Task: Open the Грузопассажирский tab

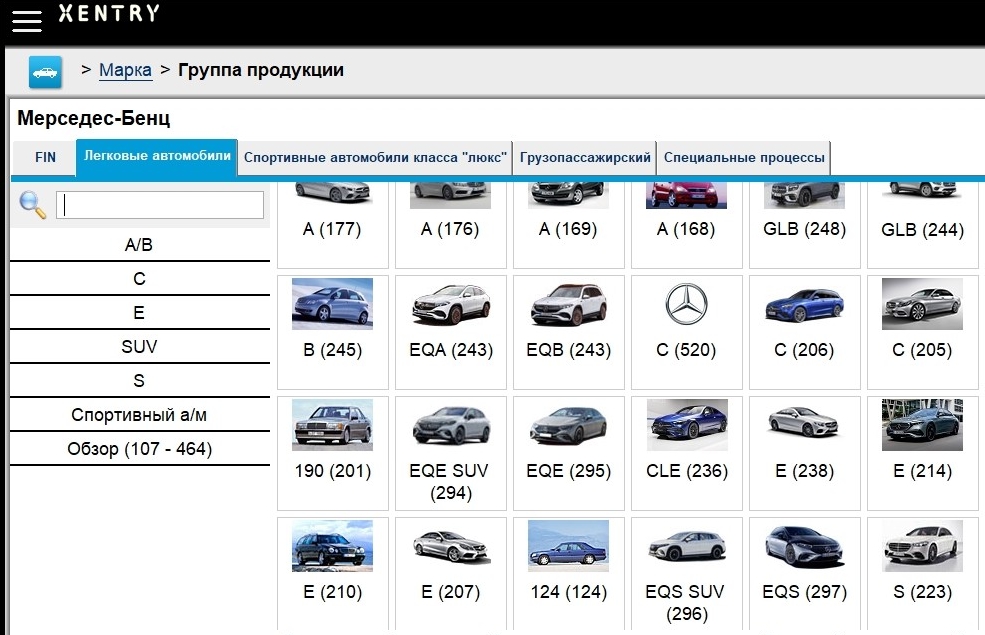Action: click(585, 158)
